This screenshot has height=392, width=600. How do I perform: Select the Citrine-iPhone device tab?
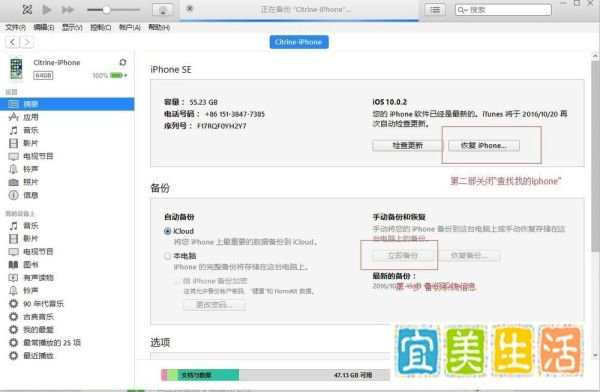pyautogui.click(x=299, y=42)
